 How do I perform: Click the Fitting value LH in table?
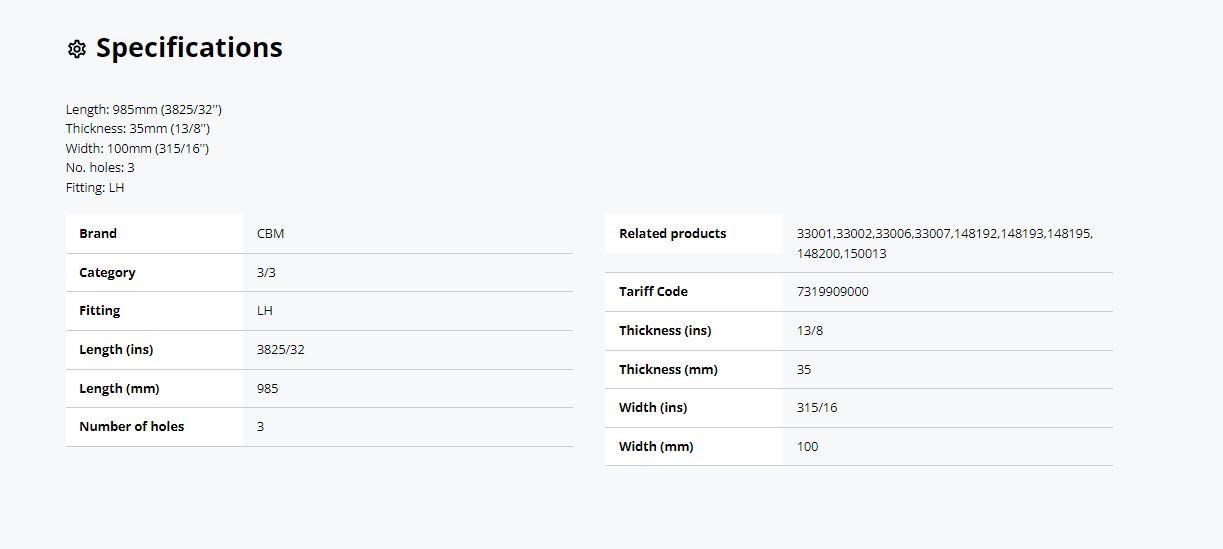265,311
